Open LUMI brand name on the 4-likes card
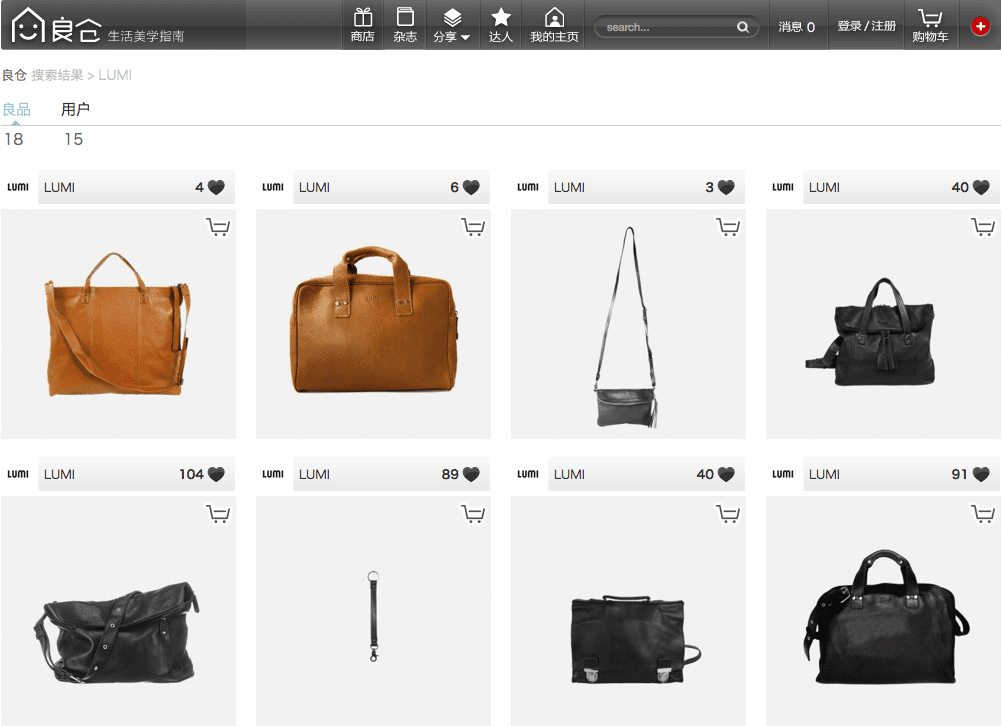1002x726 pixels. 59,187
